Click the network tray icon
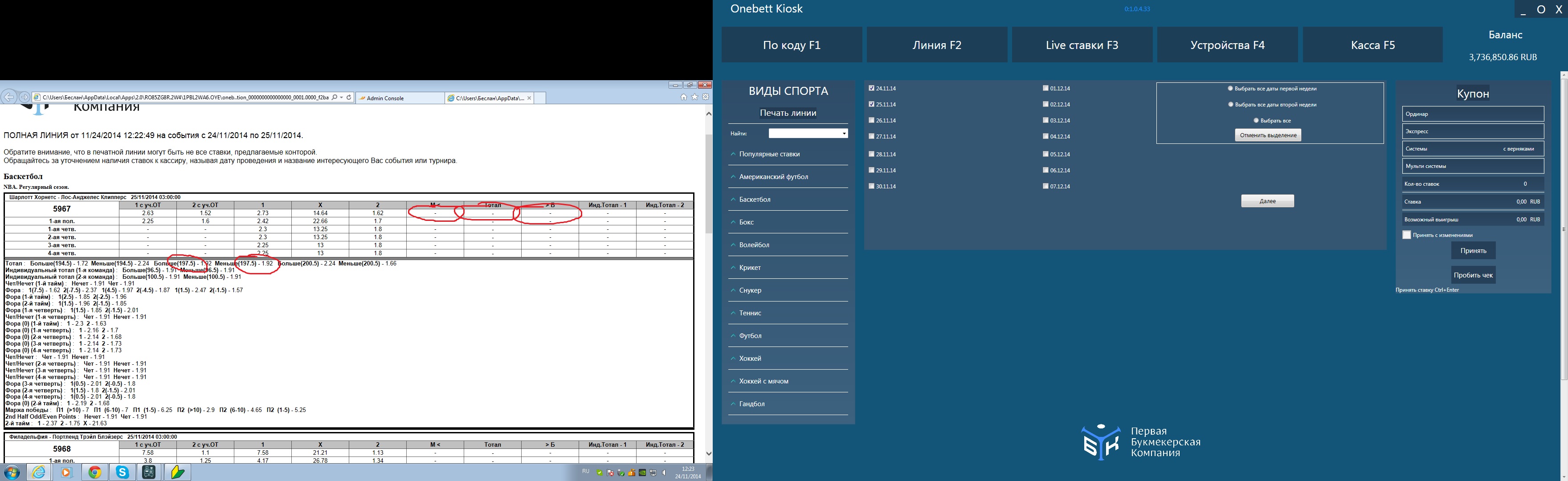Screen dimensions: 1568x481 pos(654,473)
